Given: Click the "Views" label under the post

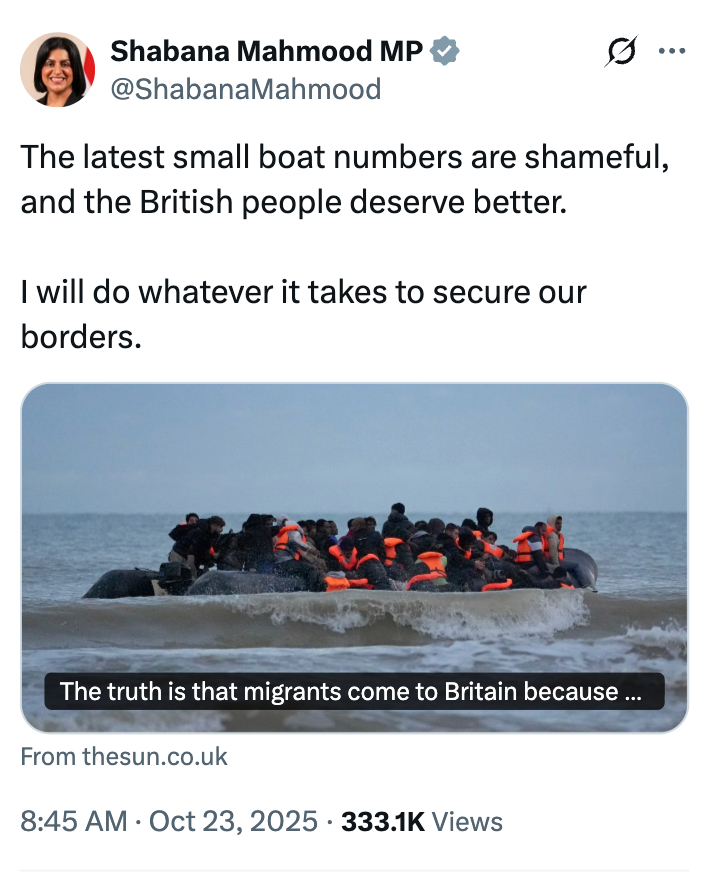Looking at the screenshot, I should (468, 822).
